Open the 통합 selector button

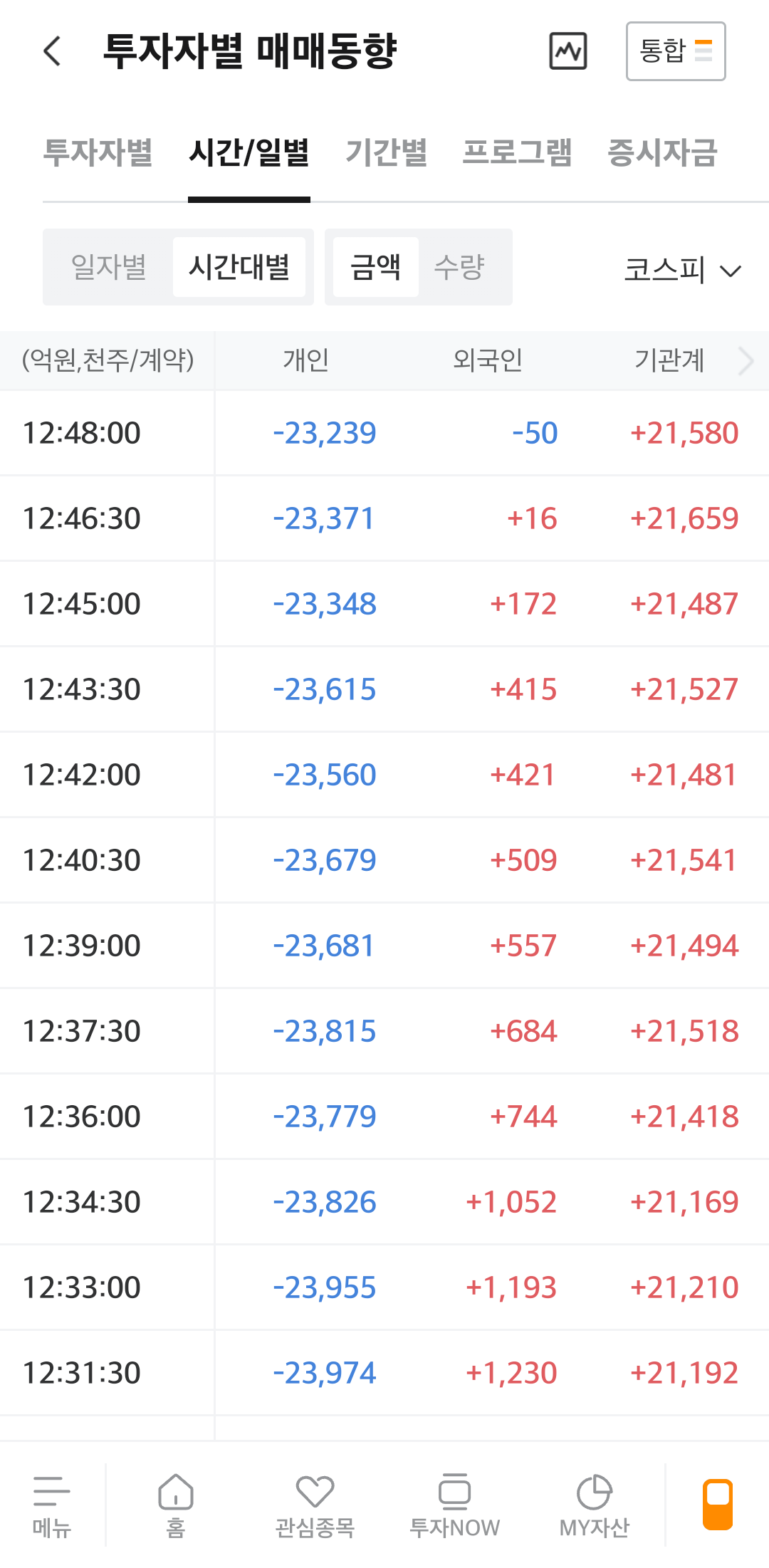tap(675, 51)
